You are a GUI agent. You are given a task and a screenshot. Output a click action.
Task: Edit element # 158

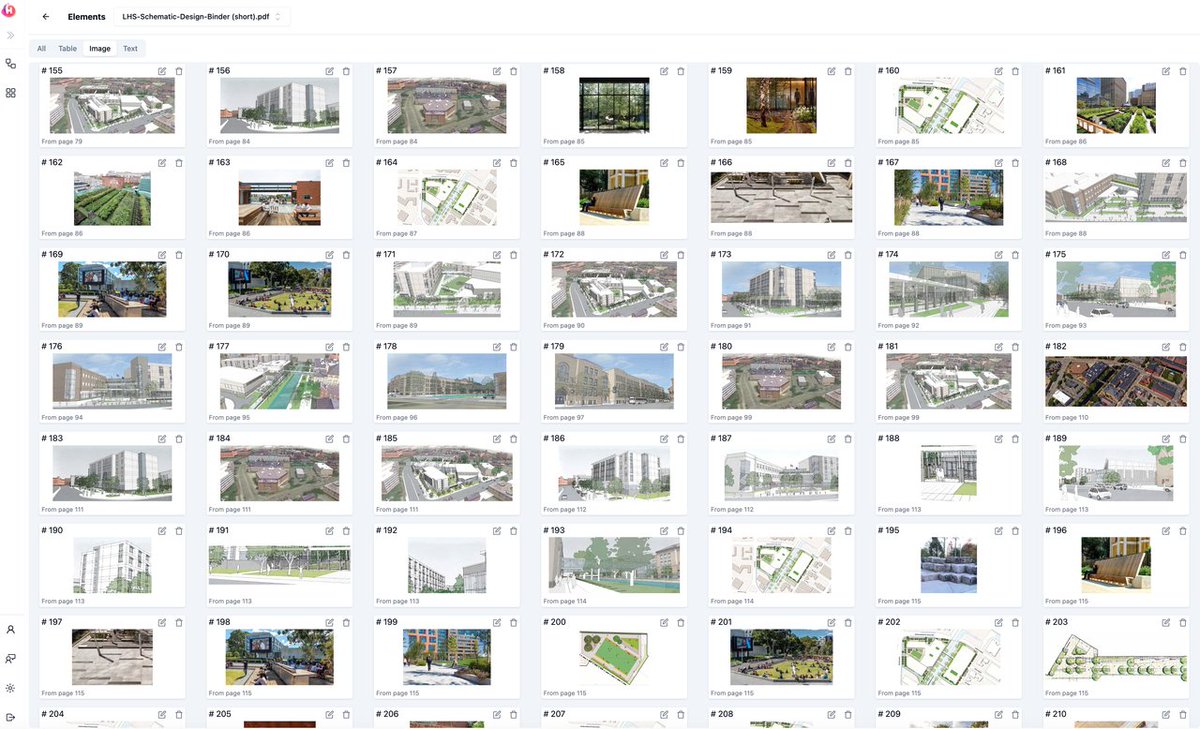(664, 71)
